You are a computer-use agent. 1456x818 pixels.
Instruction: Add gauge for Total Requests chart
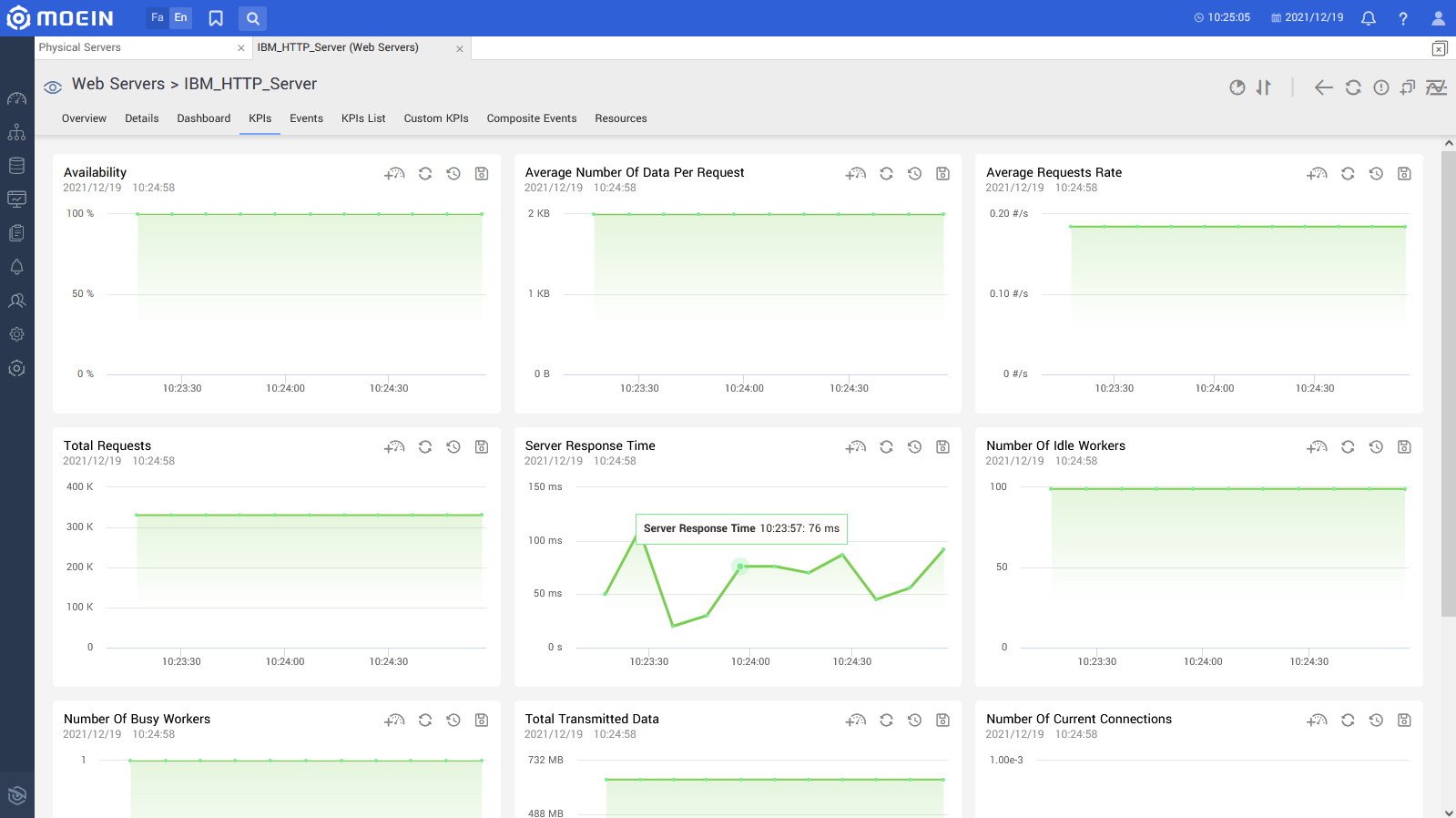(394, 446)
